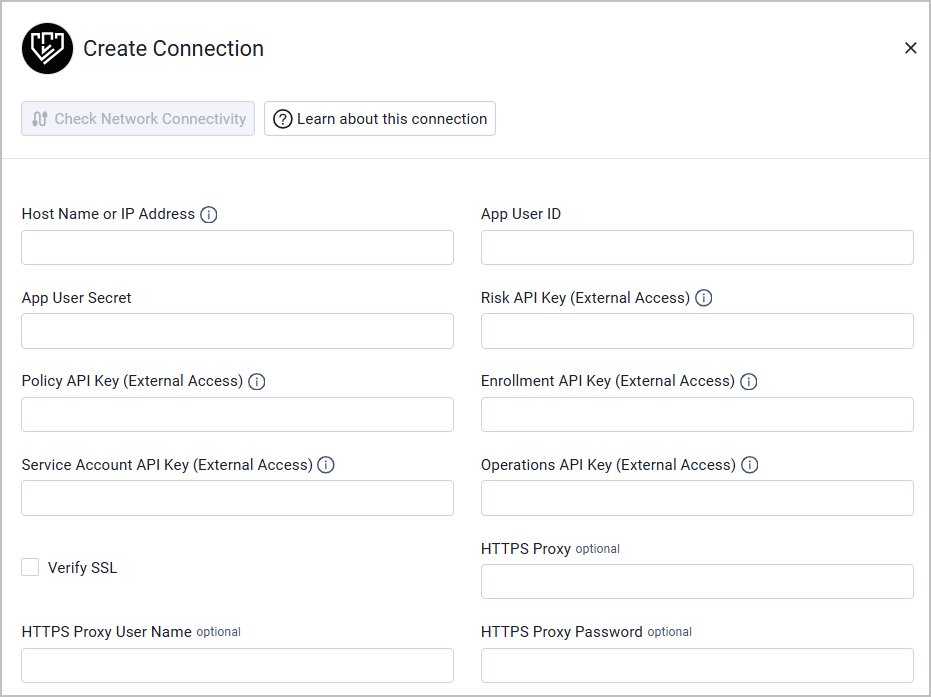
Task: Click the Risk API Key input field
Action: 697,331
